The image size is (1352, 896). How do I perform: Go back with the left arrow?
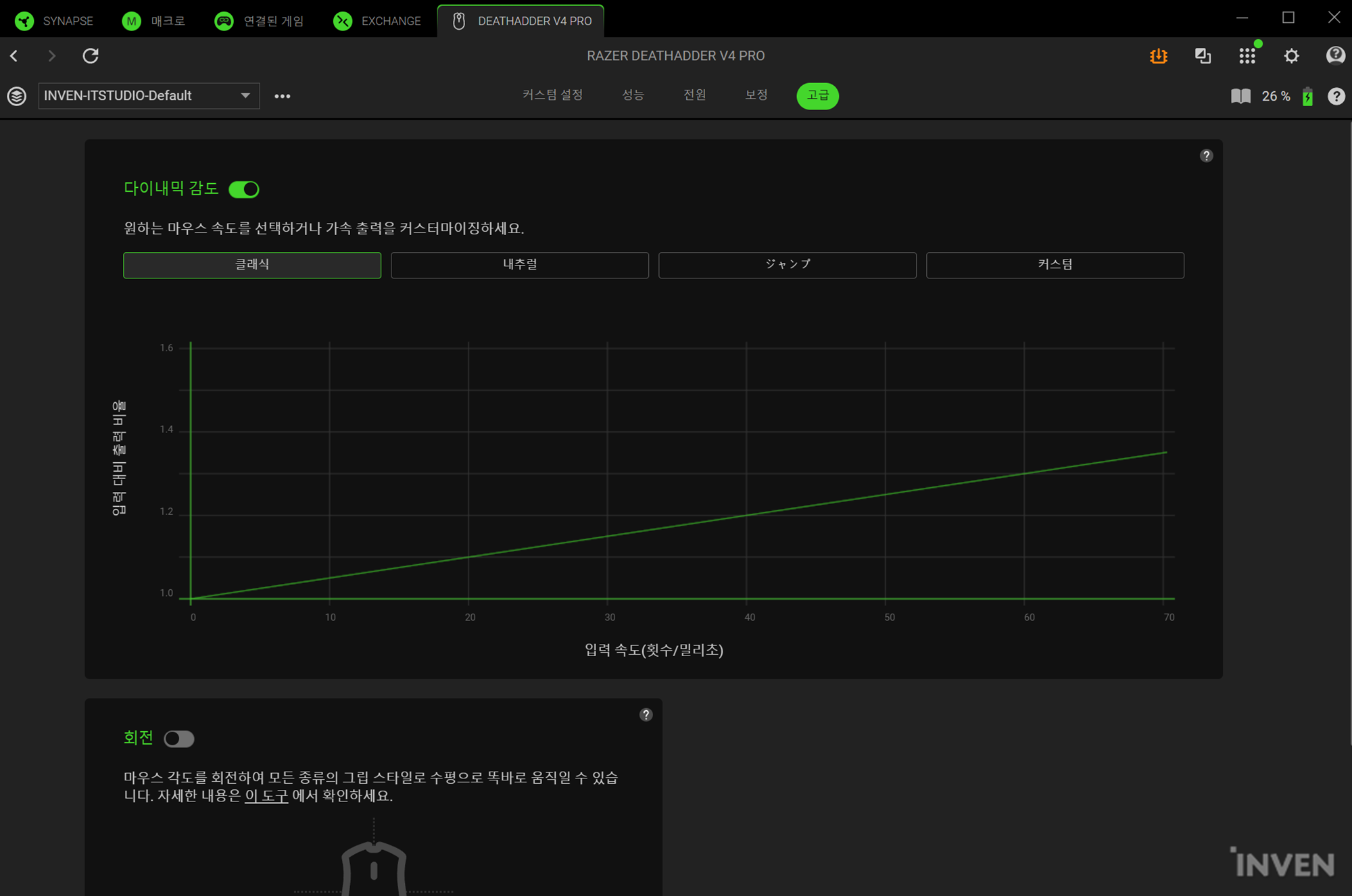[x=14, y=55]
